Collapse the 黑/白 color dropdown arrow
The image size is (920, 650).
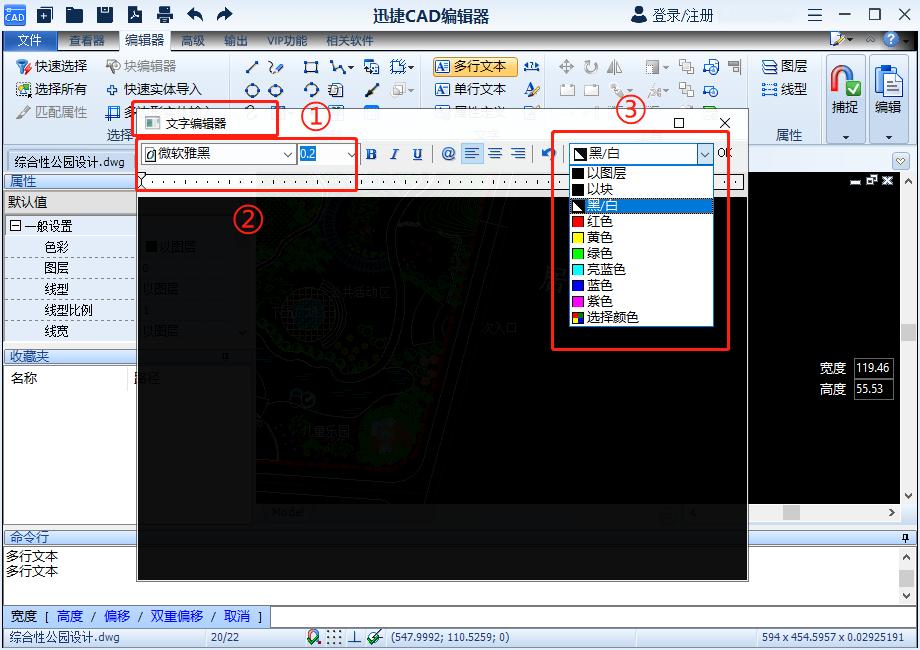coord(705,154)
